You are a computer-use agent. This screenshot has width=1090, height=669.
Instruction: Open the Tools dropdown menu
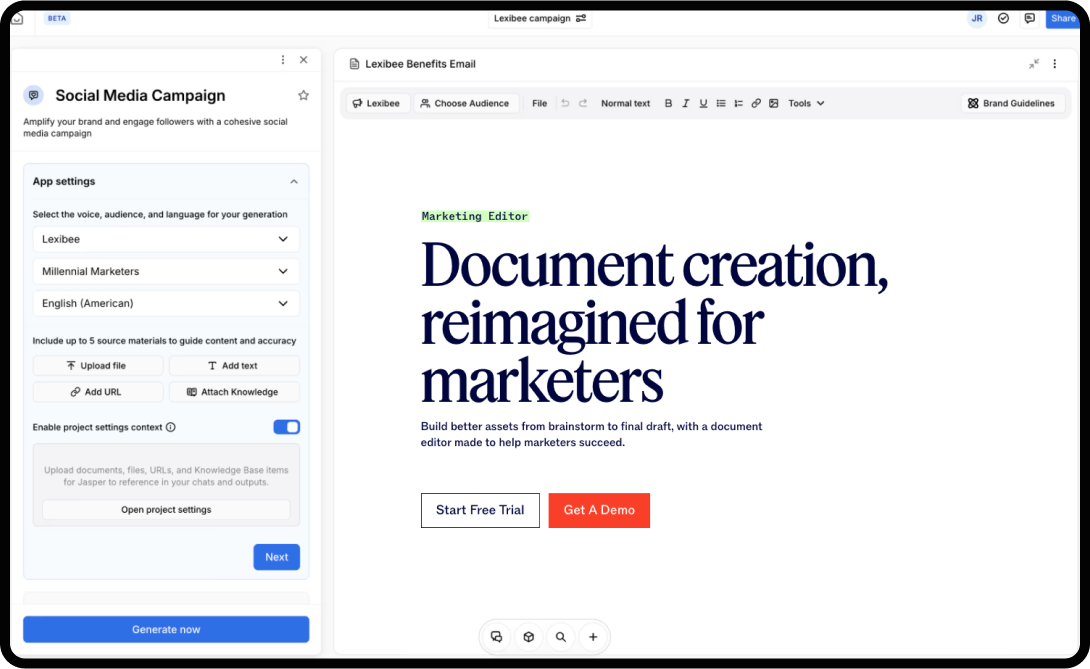point(806,103)
